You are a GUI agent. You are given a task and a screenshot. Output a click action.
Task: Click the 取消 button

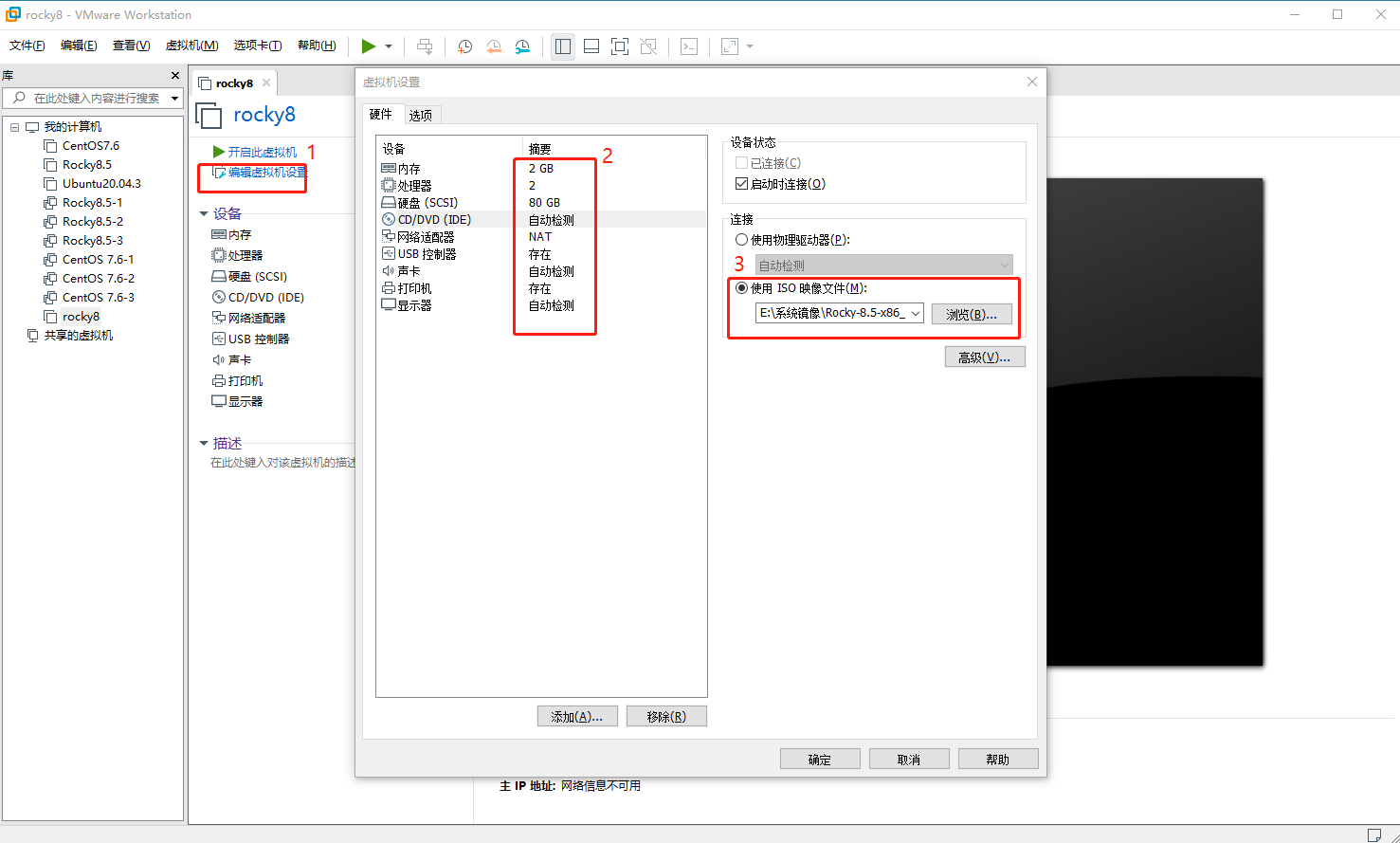[x=909, y=759]
